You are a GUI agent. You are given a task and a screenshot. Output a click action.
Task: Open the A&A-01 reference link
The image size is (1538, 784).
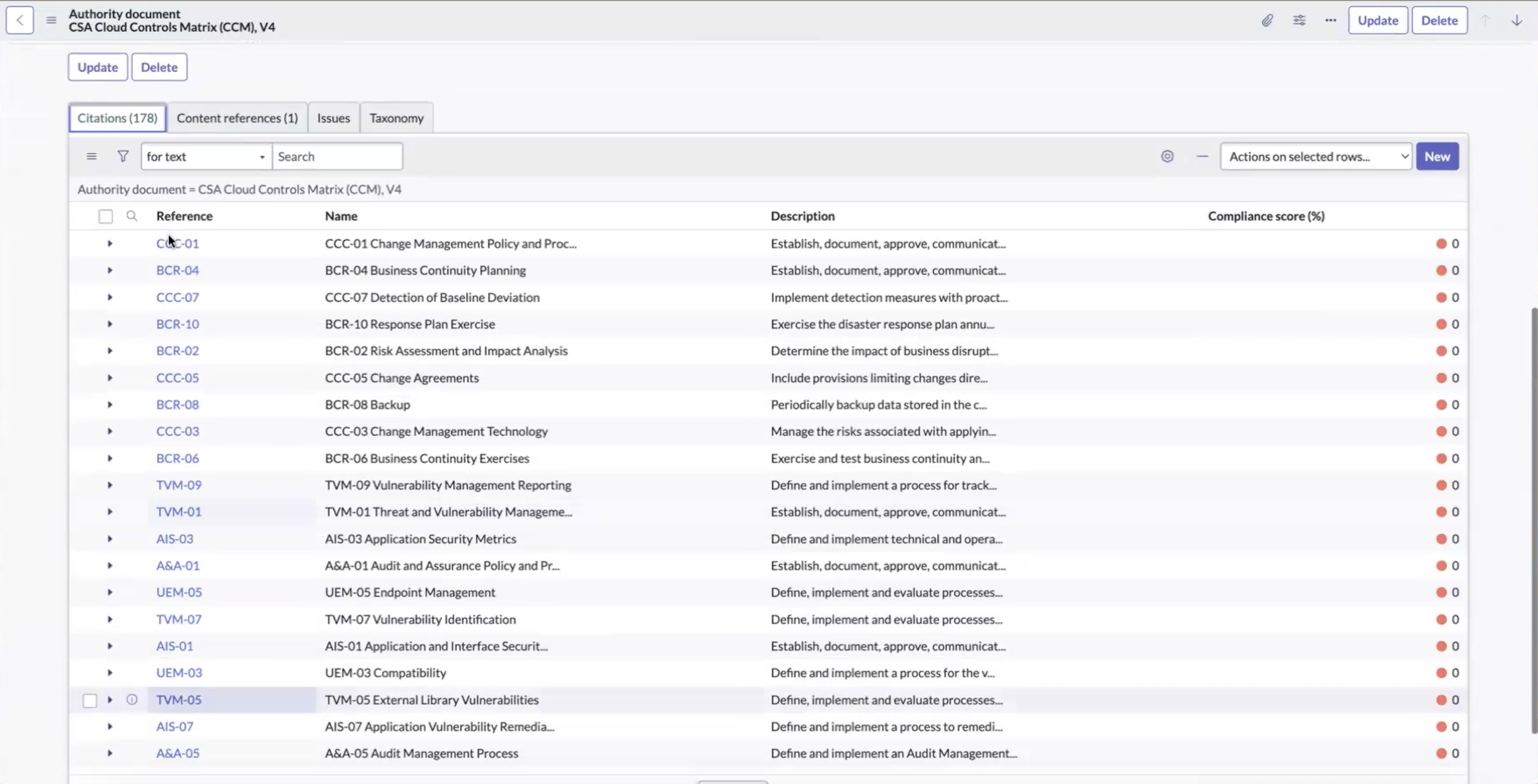tap(178, 566)
